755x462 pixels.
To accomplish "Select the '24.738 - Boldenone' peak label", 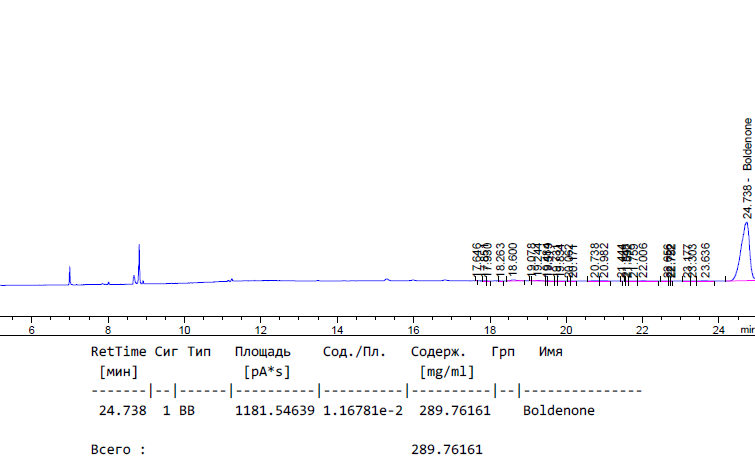I will pyautogui.click(x=747, y=167).
